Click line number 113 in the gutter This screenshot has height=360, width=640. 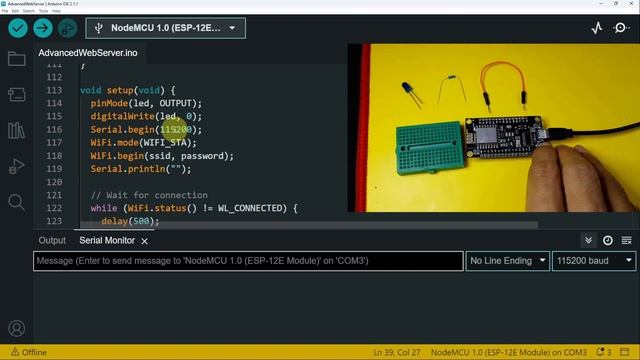(x=54, y=90)
